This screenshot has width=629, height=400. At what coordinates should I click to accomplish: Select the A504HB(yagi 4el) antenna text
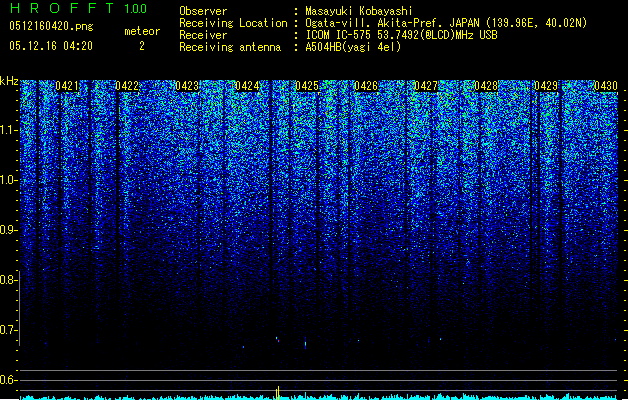(353, 47)
